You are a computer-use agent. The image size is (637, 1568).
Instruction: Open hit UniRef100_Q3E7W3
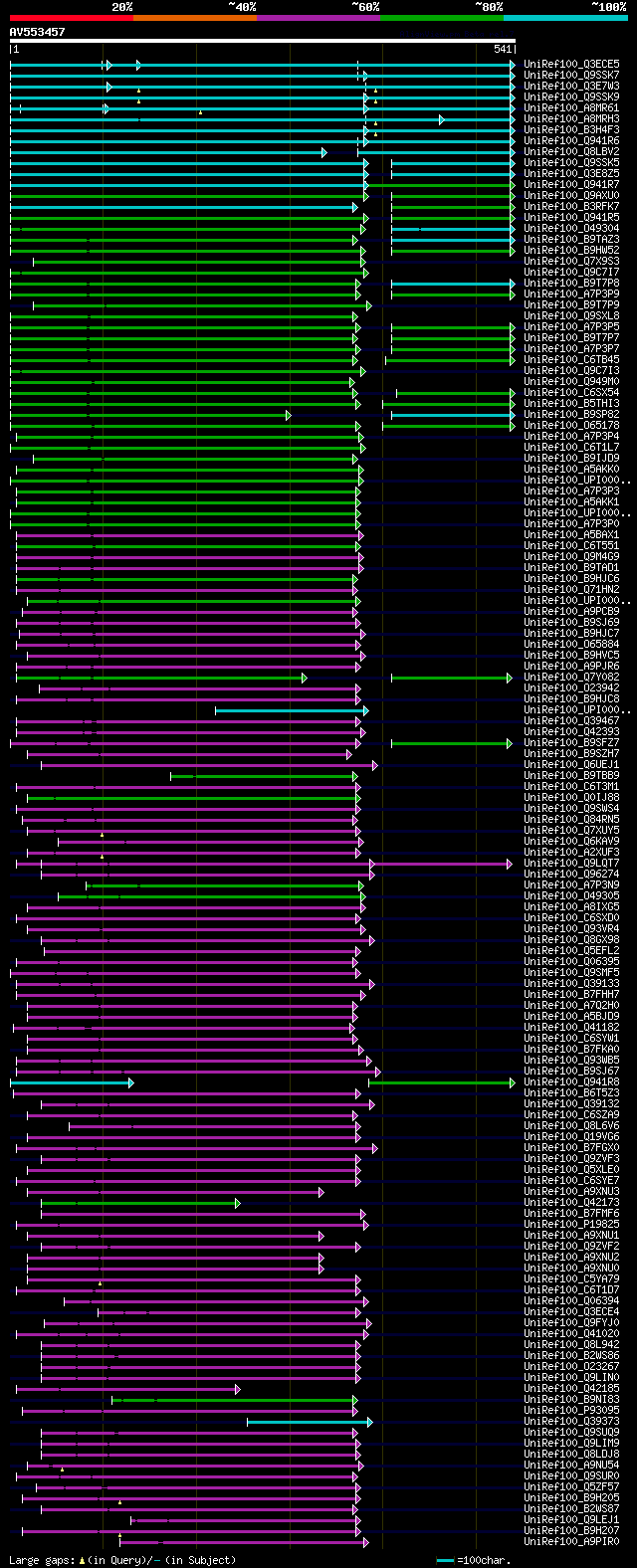tap(571, 87)
